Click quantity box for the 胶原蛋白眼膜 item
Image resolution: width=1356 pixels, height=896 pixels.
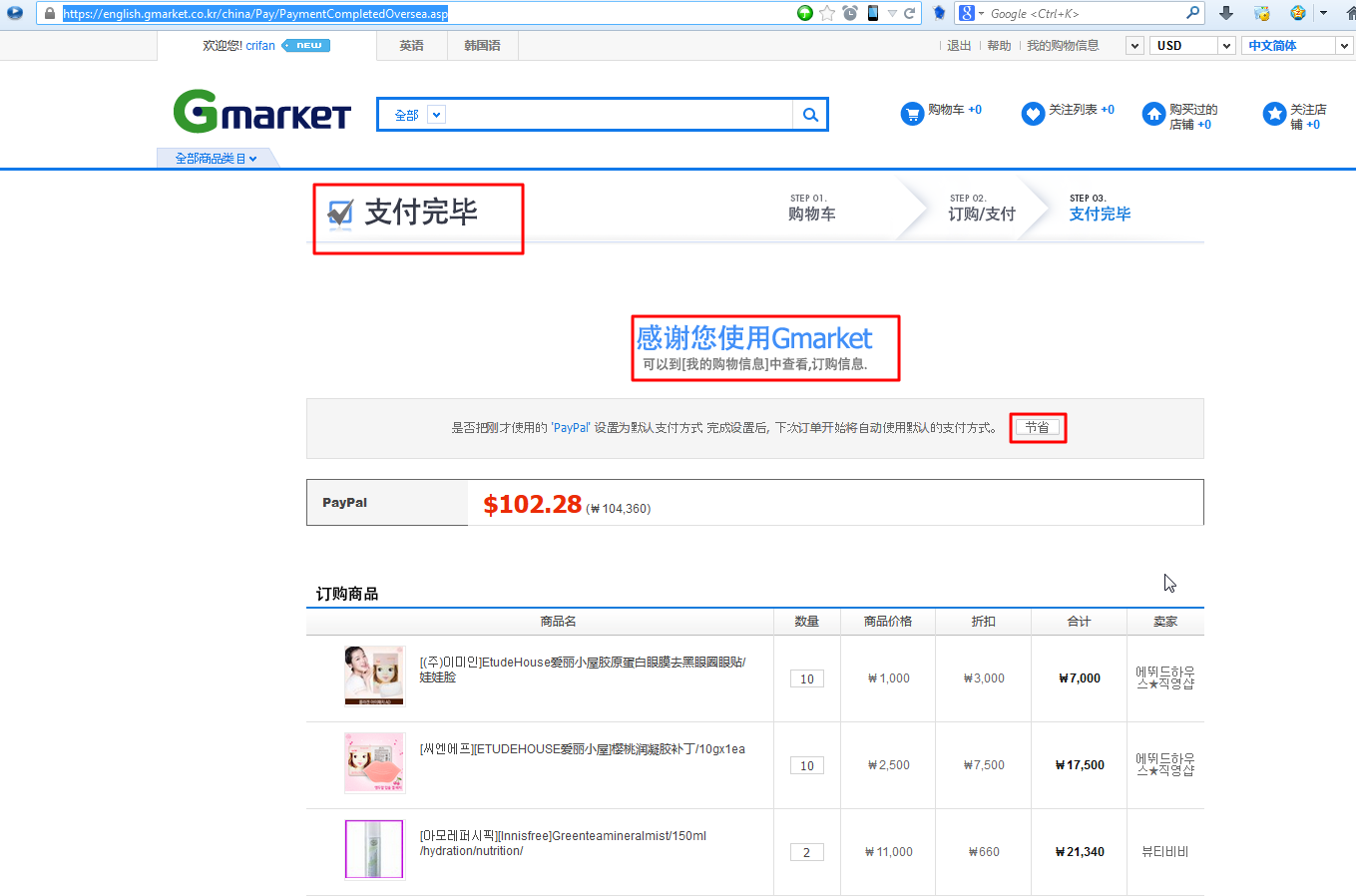[x=807, y=678]
